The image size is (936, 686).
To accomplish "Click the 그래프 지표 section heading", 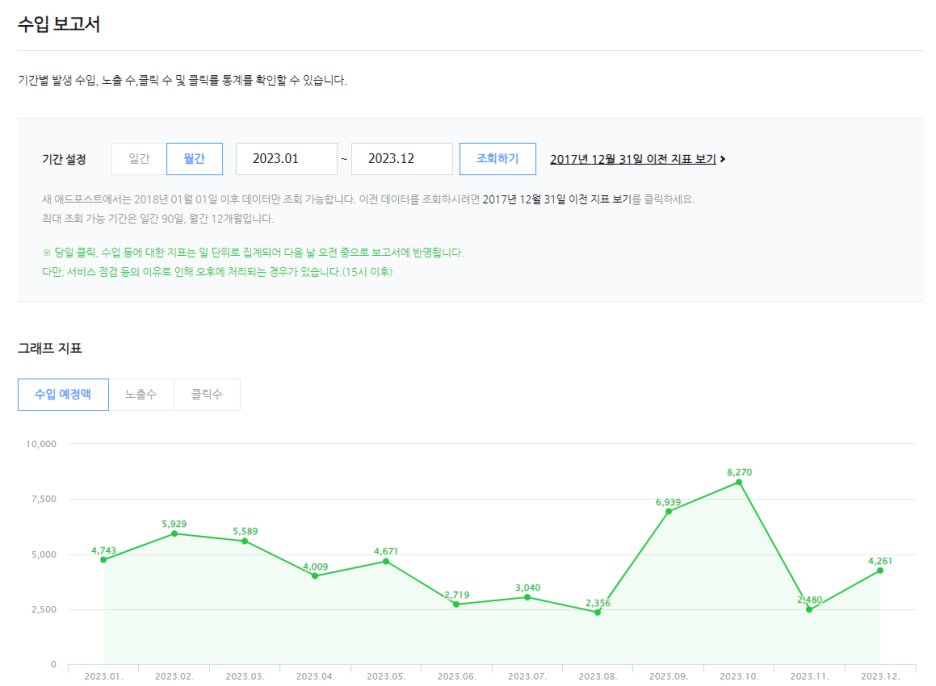I will click(50, 348).
